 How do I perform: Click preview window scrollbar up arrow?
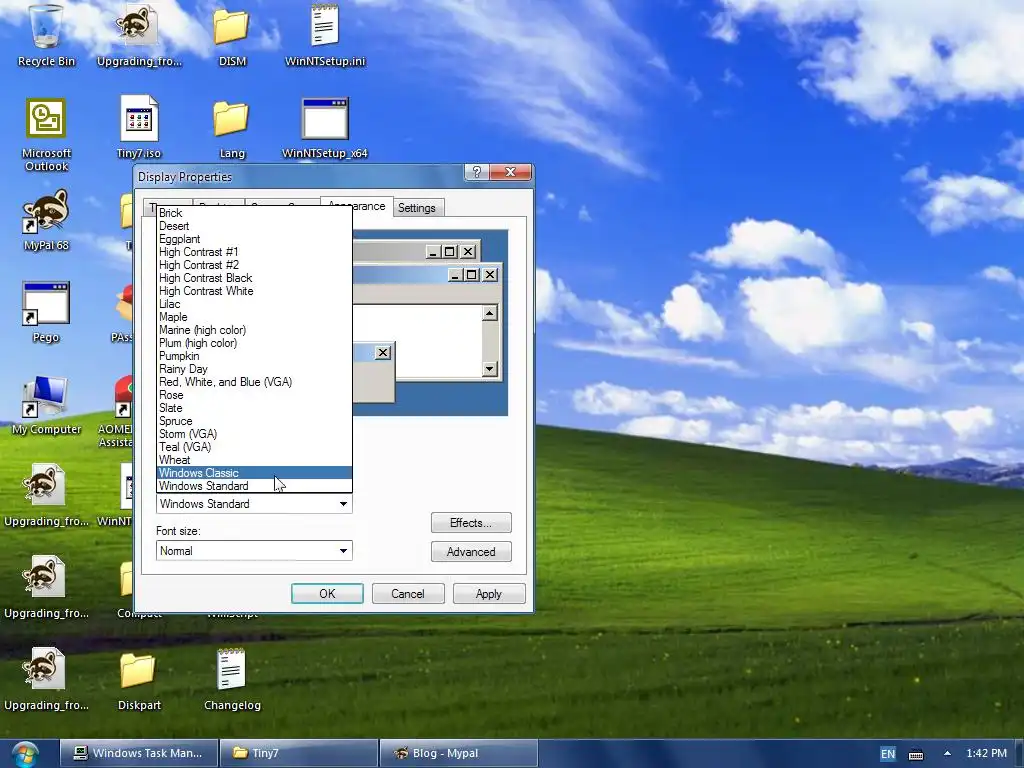(x=490, y=313)
